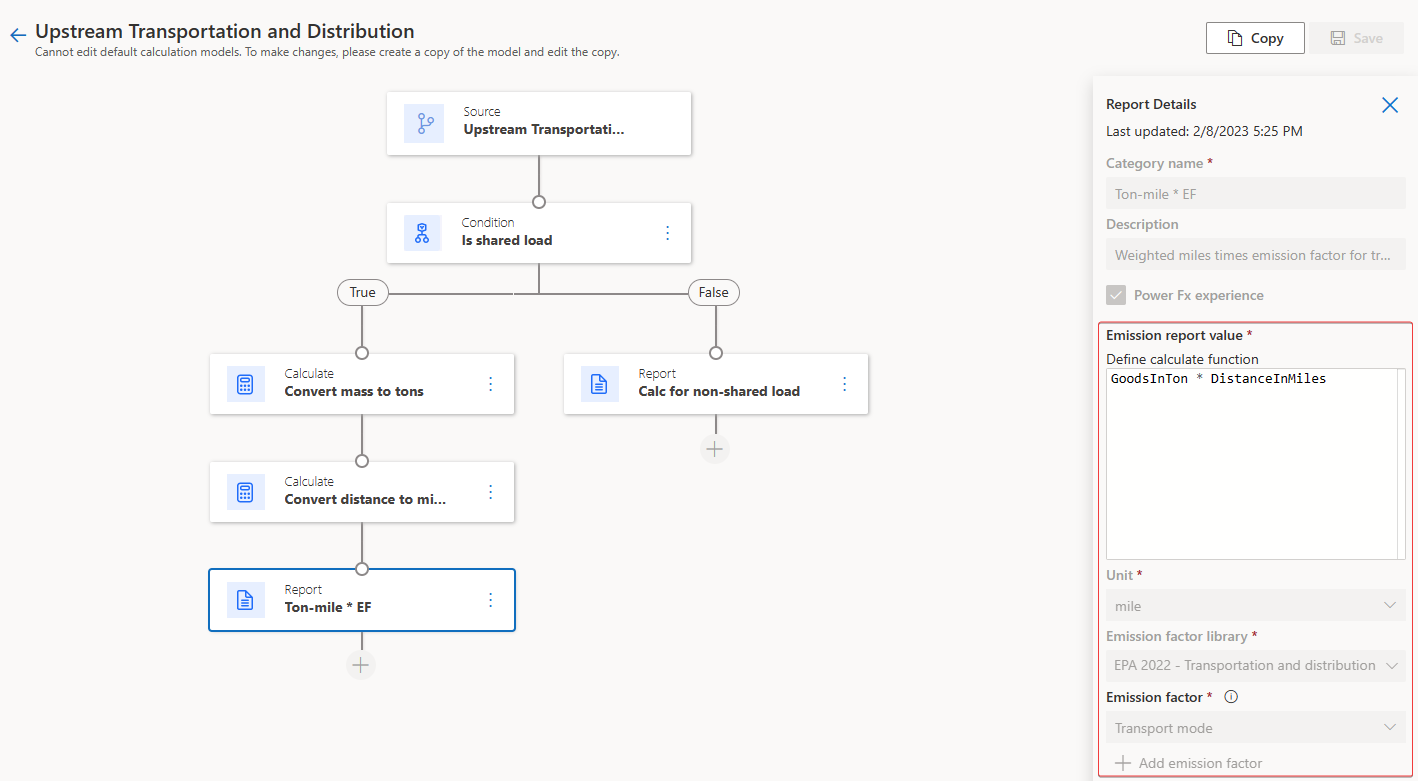This screenshot has height=781, width=1418.
Task: Select the Report icon on Calc for non-shared load
Action: (x=600, y=384)
